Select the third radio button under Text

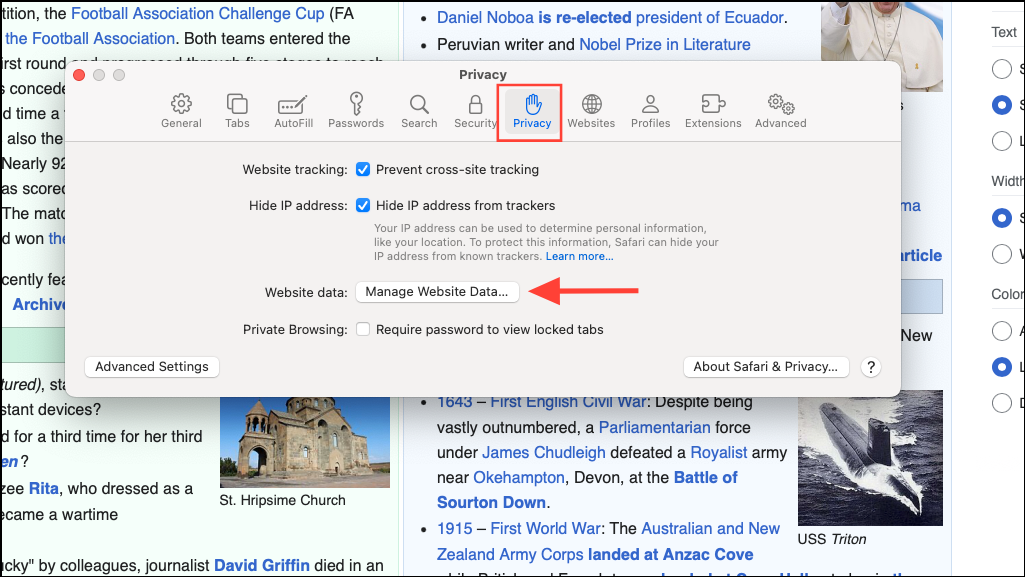(x=1001, y=140)
